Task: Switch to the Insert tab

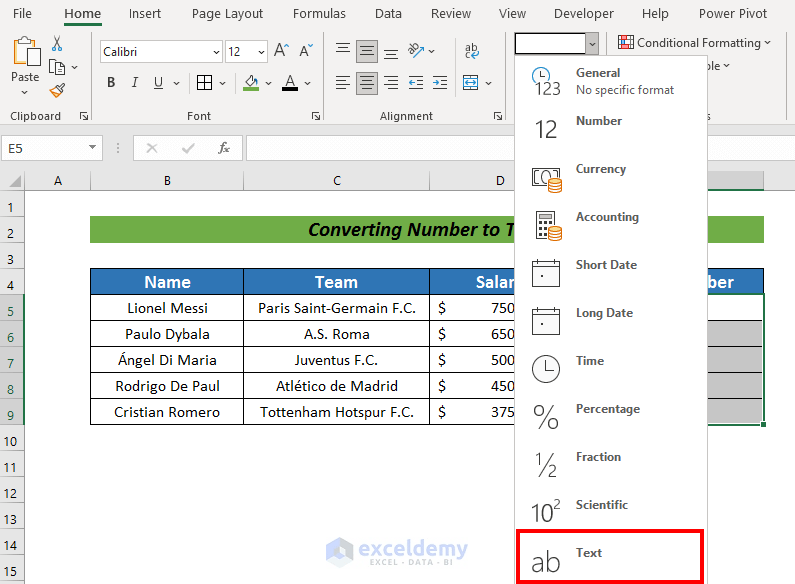Action: click(x=144, y=14)
